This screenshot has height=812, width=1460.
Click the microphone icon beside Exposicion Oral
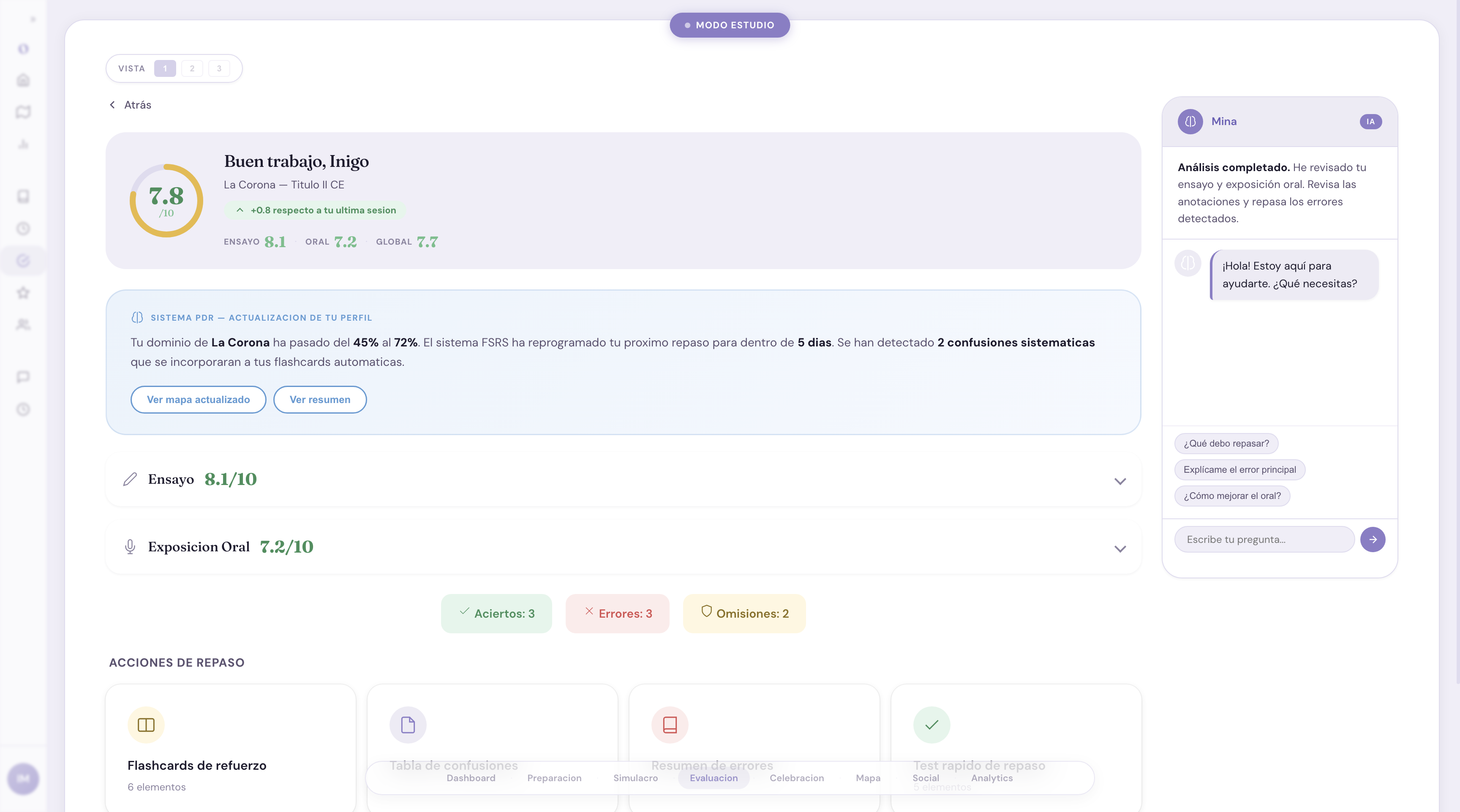pos(130,547)
